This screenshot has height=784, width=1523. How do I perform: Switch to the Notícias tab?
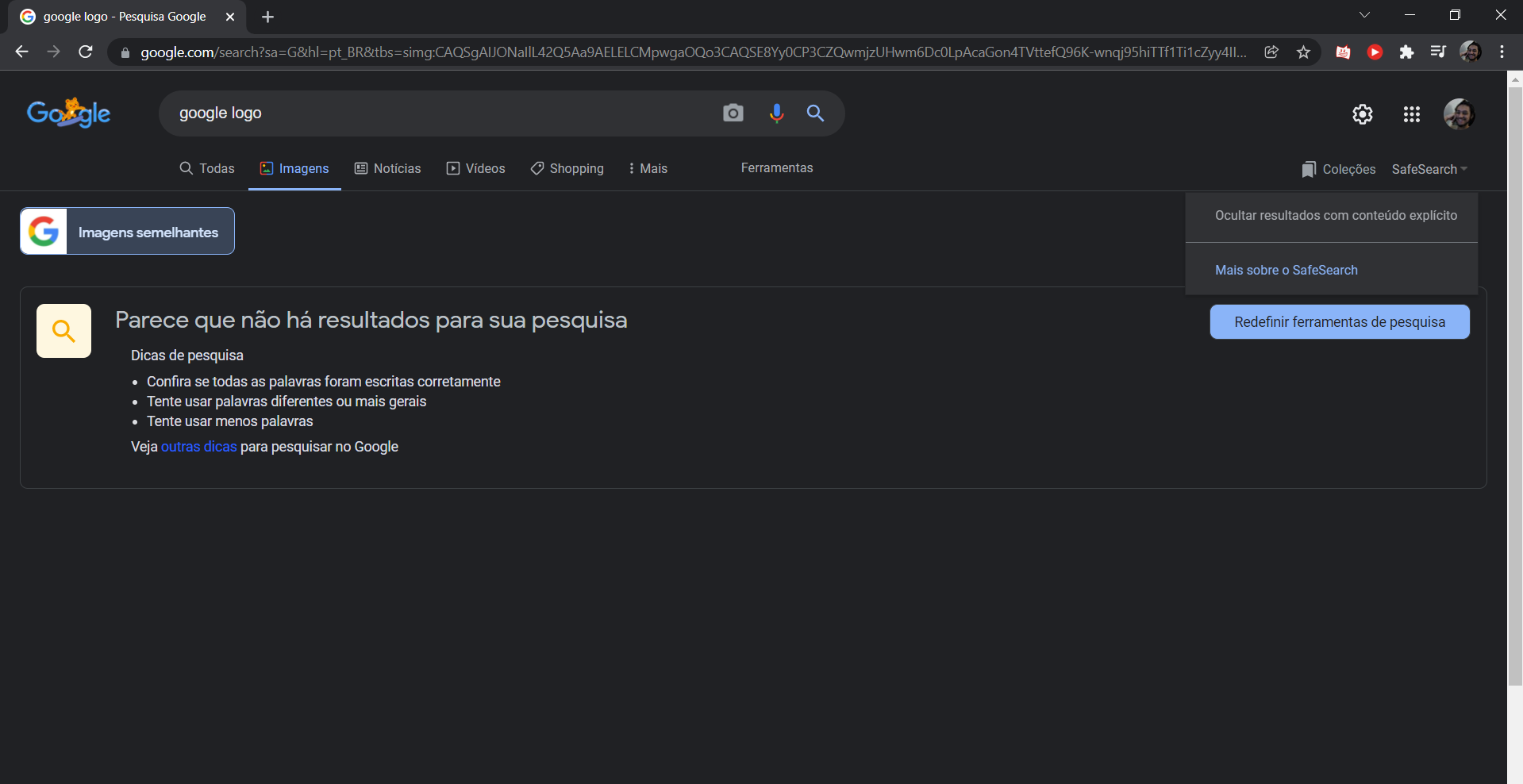[x=387, y=168]
